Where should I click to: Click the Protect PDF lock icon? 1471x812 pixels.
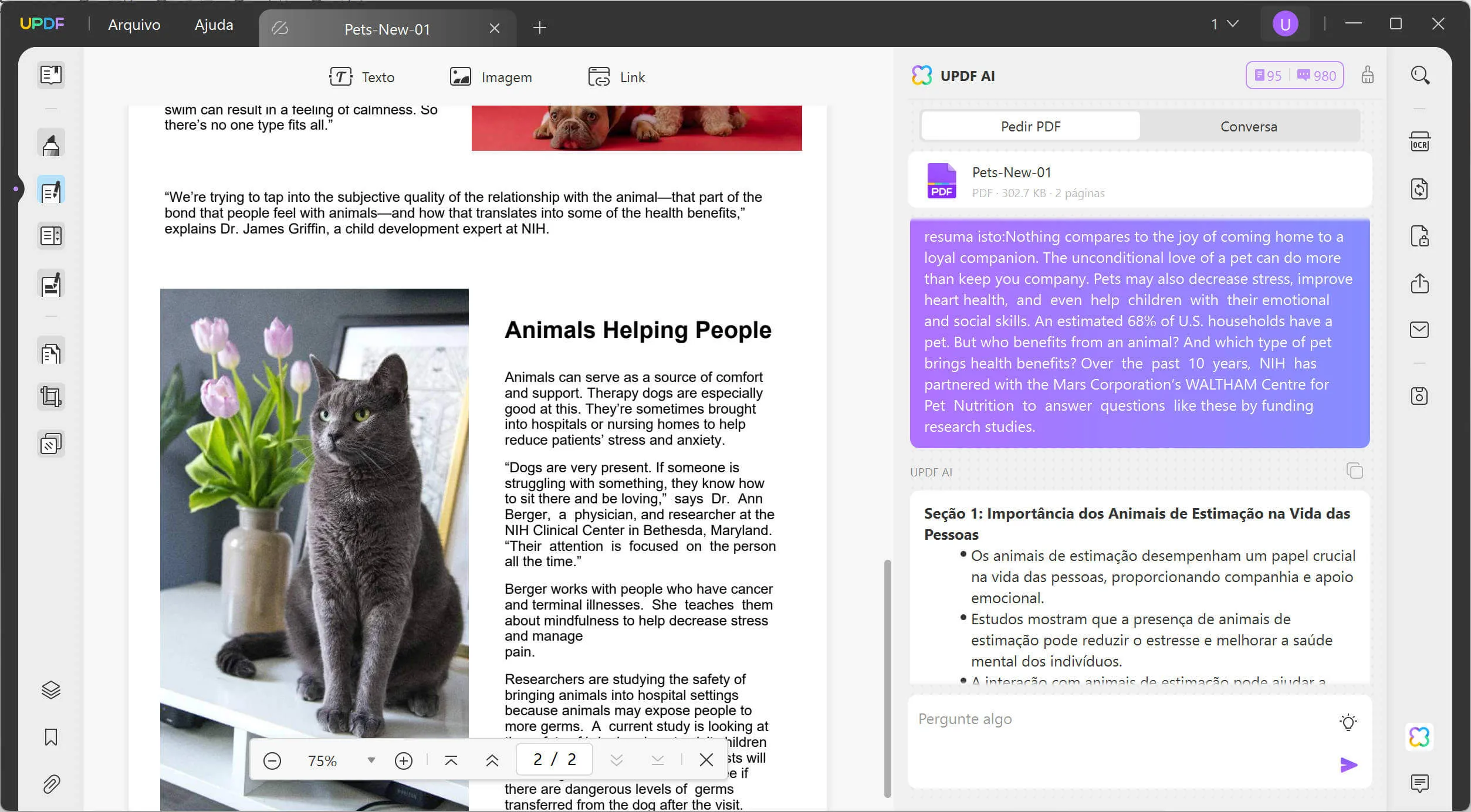pos(1419,236)
